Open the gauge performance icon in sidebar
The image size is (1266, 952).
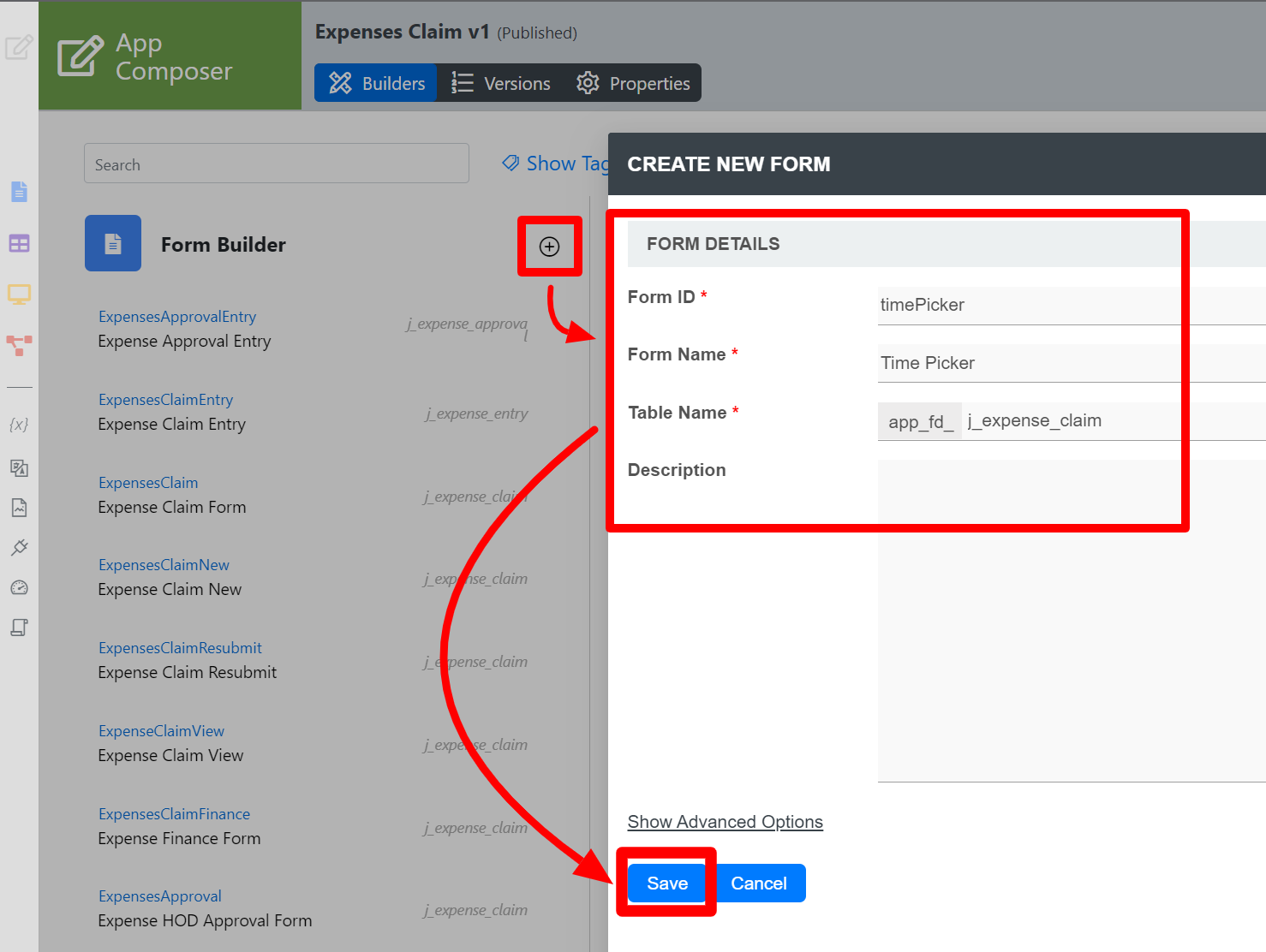tap(19, 588)
